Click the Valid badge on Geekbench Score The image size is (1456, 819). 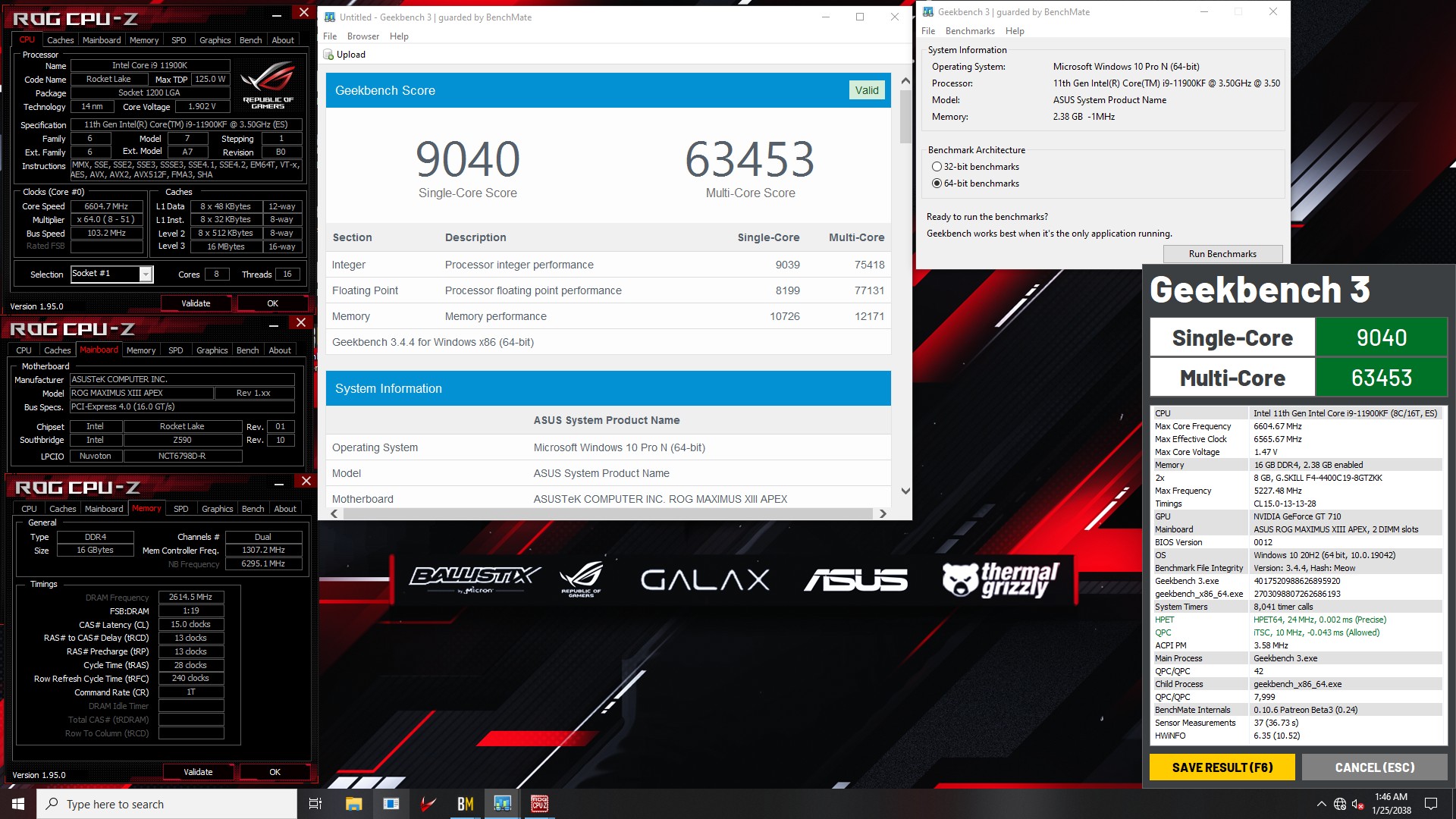coord(867,90)
